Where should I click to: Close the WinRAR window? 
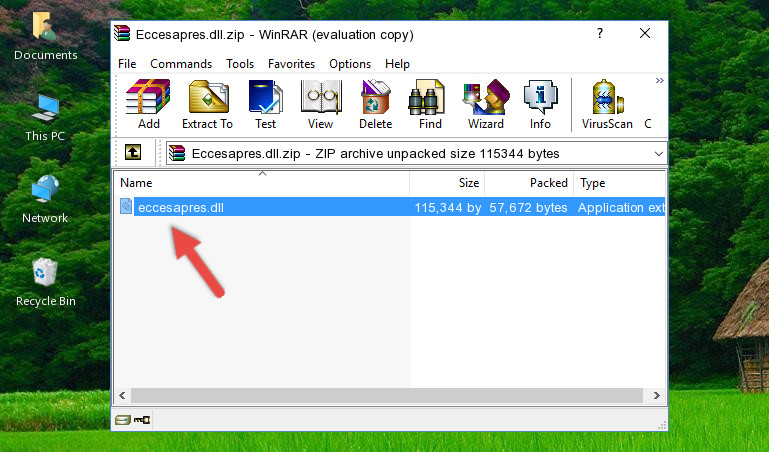(x=645, y=33)
